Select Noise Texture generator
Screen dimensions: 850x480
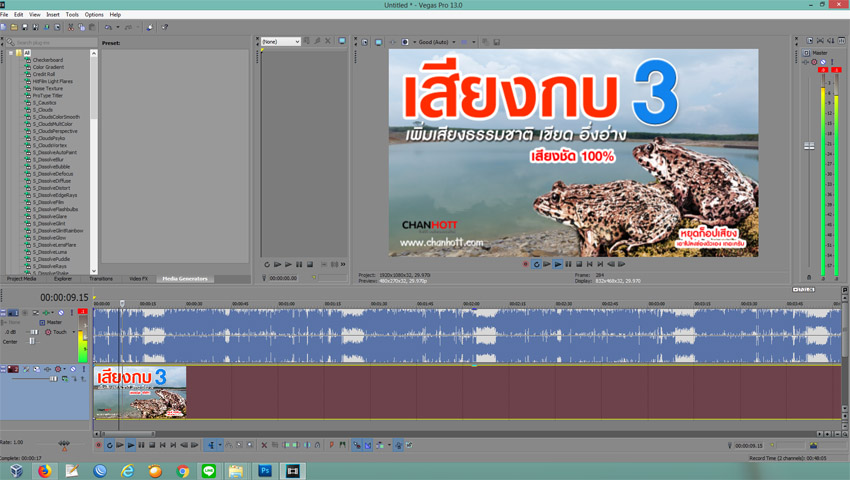[48, 88]
